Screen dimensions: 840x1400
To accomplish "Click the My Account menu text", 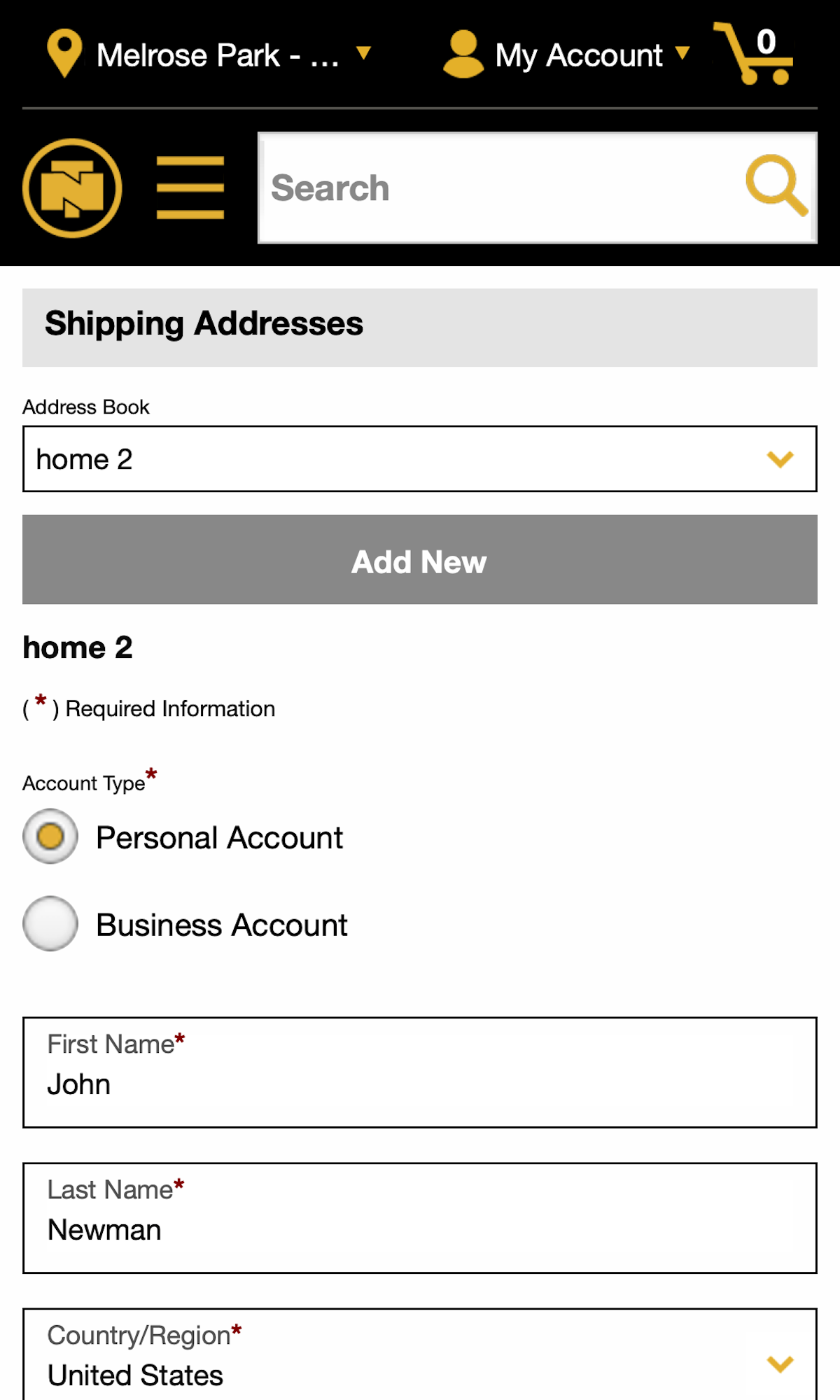I will click(x=578, y=55).
